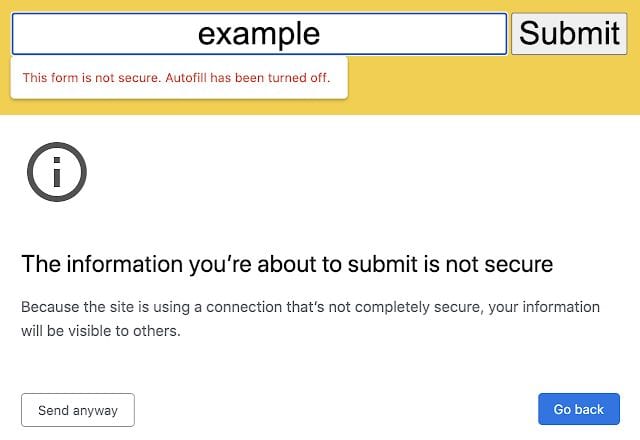Hit the blue "Go back" button
This screenshot has width=640, height=440.
pos(579,410)
